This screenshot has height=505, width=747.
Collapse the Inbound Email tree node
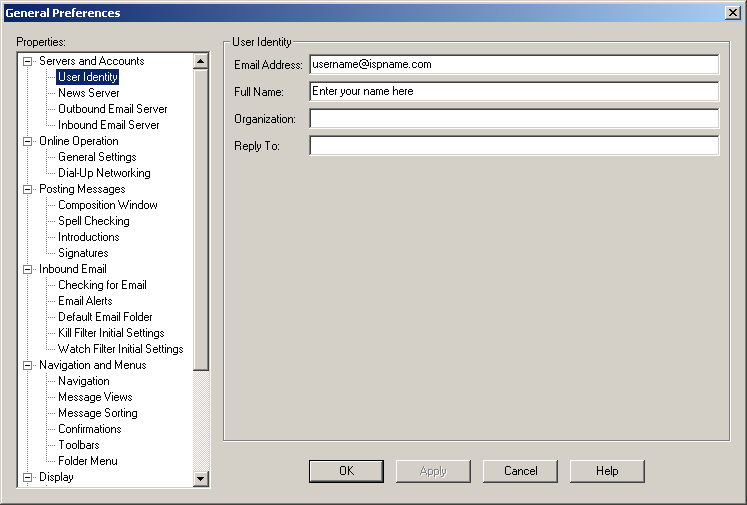tap(28, 269)
